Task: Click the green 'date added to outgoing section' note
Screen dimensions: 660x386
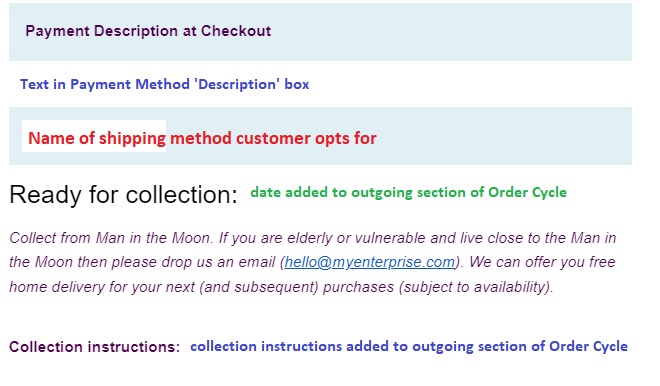Action: (x=408, y=192)
